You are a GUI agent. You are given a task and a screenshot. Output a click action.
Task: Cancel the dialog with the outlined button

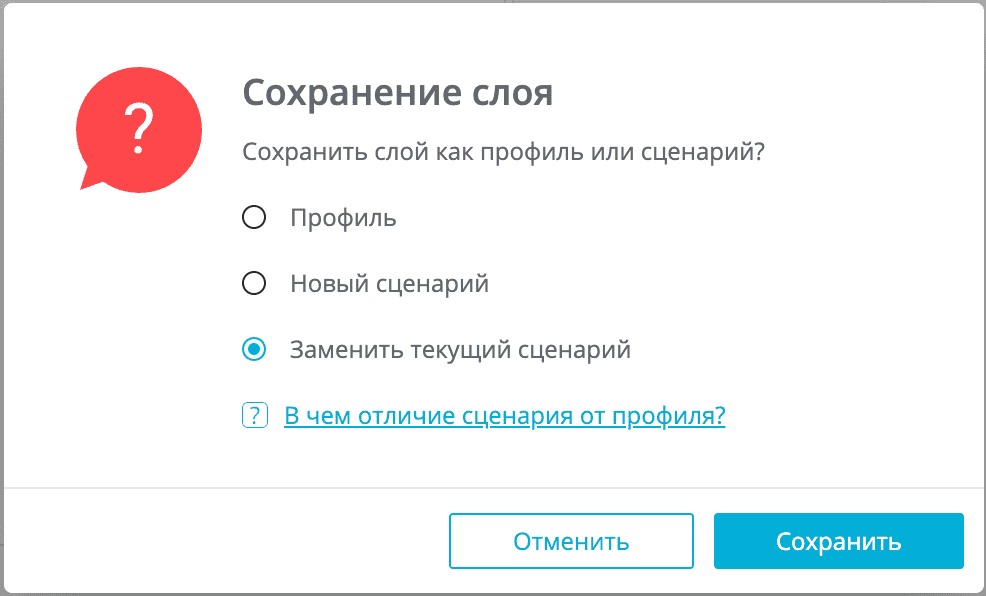[571, 541]
